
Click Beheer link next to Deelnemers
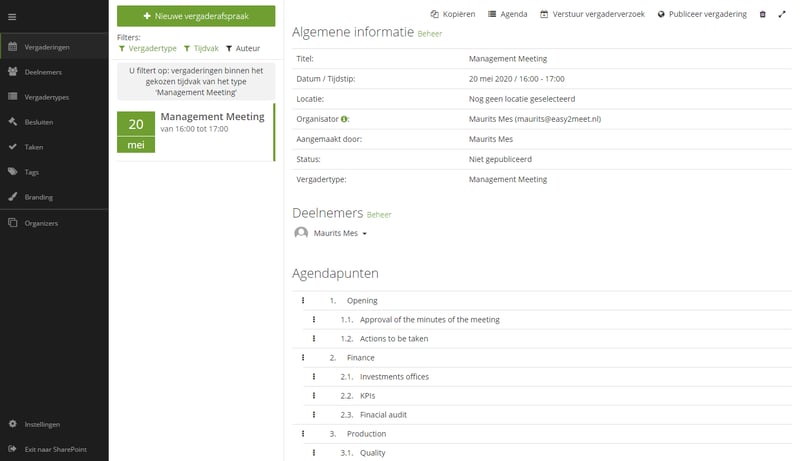tap(379, 215)
